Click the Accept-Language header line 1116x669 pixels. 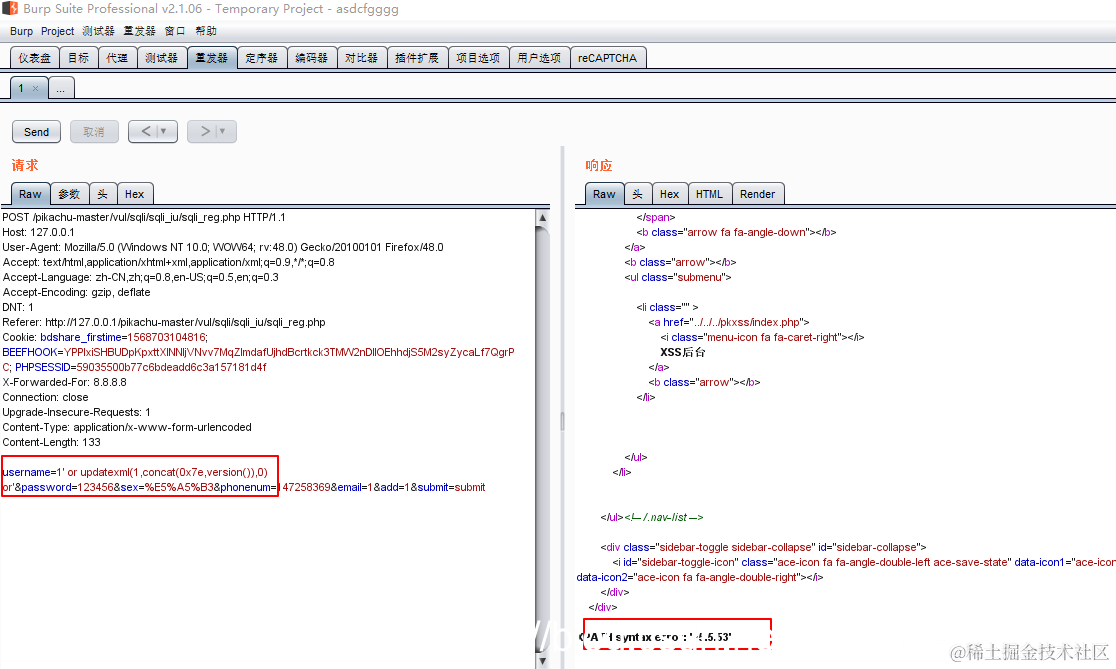click(x=140, y=277)
